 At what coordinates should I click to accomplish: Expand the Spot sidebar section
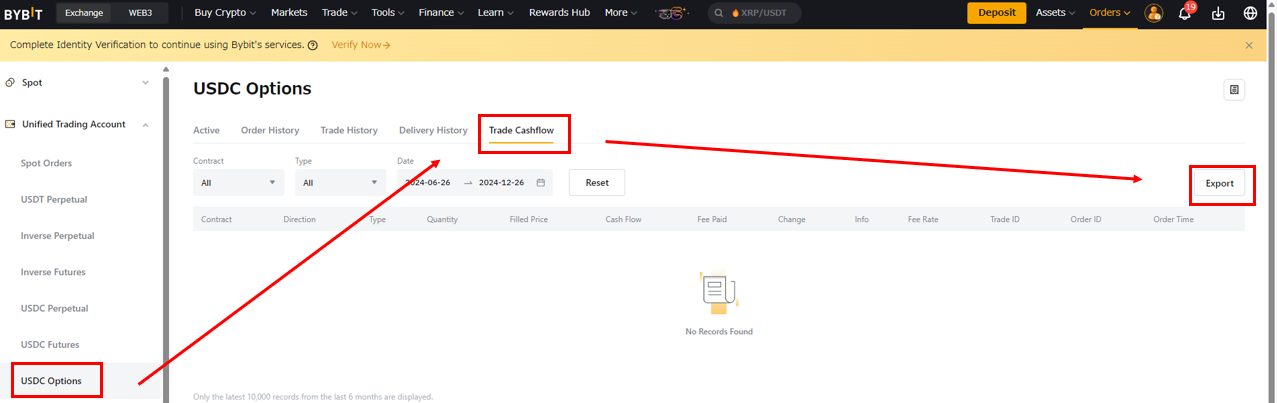pyautogui.click(x=145, y=82)
